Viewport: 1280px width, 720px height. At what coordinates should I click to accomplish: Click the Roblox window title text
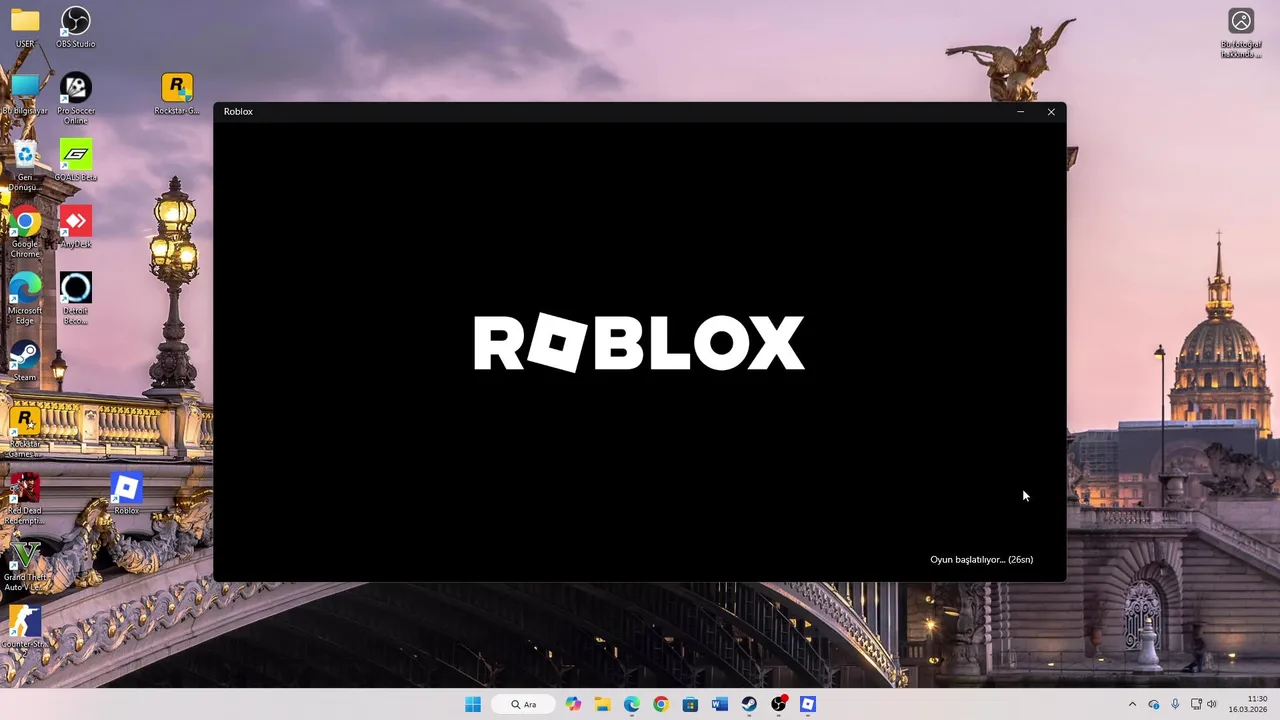tap(238, 112)
